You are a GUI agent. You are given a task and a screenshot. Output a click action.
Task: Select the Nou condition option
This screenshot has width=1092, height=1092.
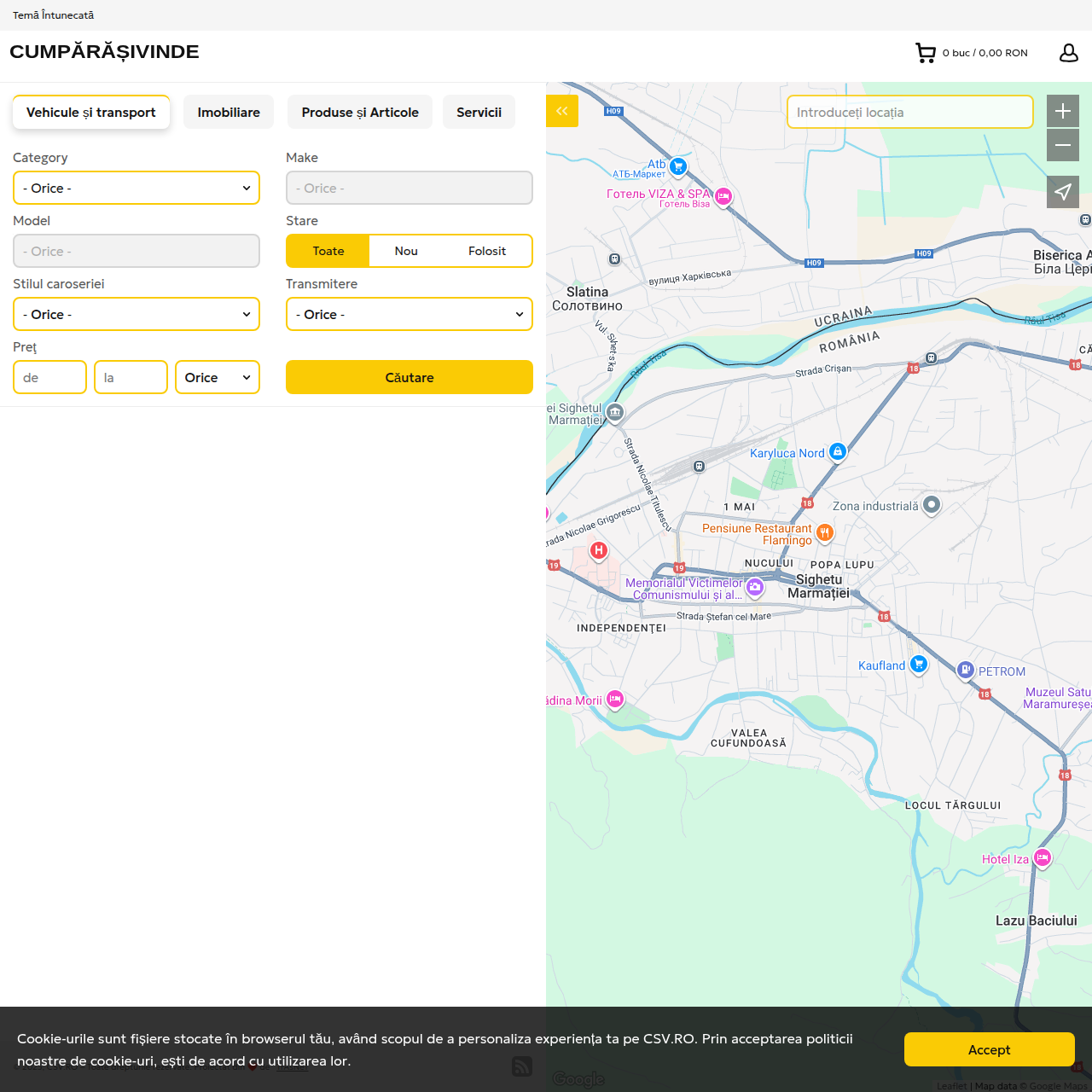coord(406,251)
